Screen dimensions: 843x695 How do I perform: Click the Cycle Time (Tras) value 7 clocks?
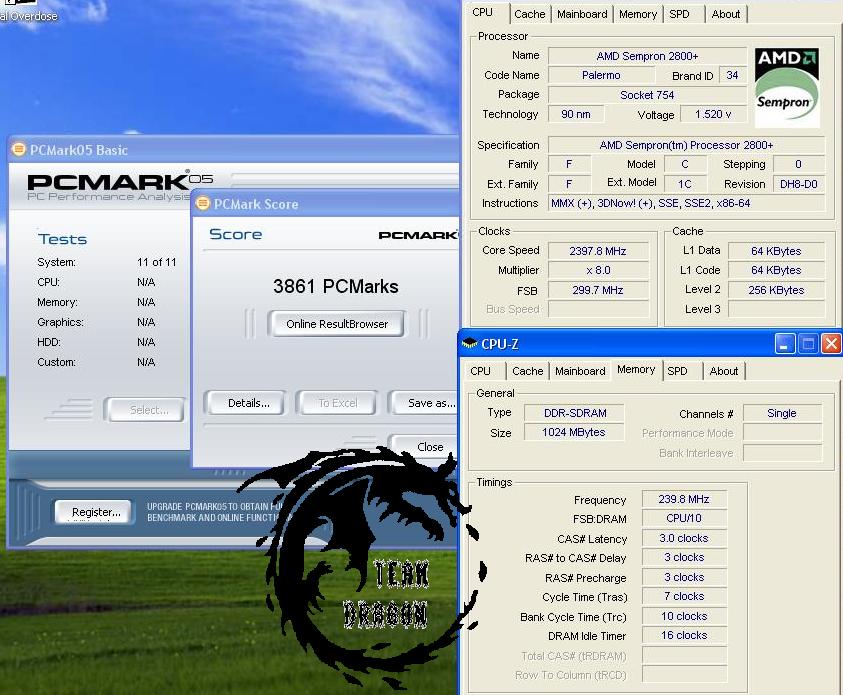click(684, 596)
